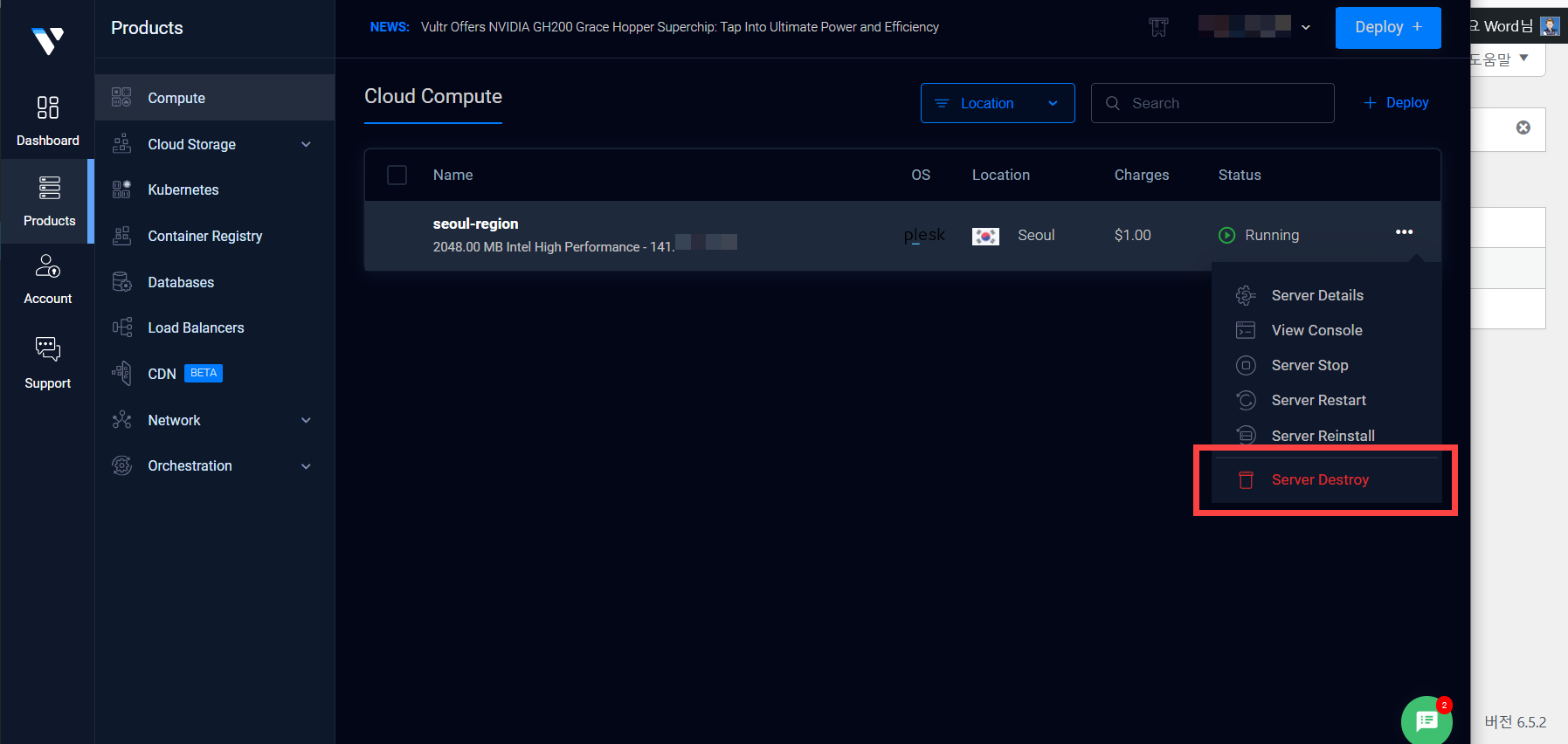Open the seoul-region server name

(476, 224)
